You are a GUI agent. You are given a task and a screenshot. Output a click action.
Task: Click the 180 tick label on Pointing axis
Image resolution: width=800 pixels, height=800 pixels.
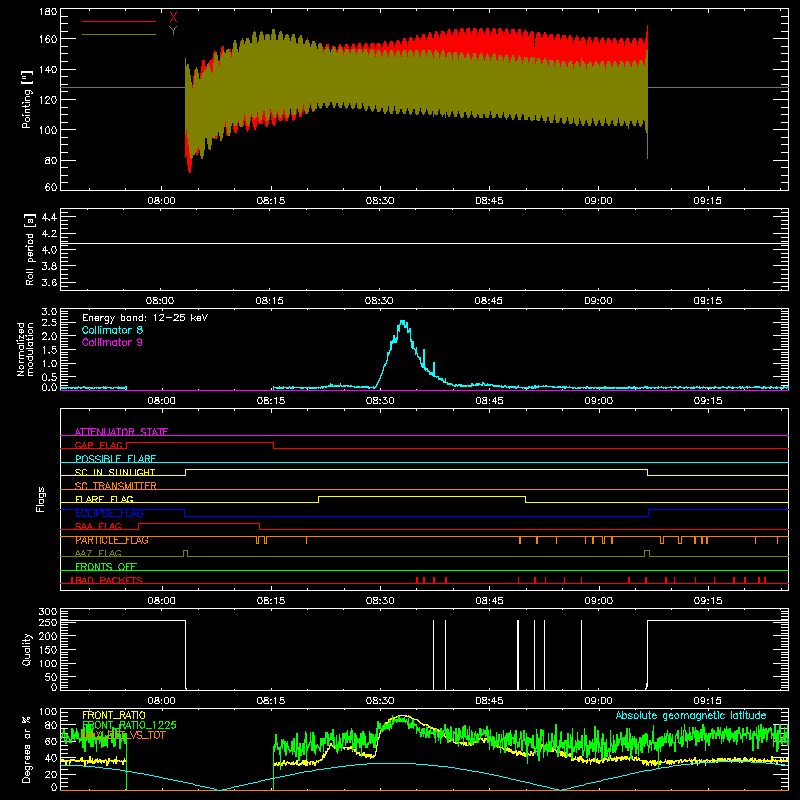click(x=48, y=11)
